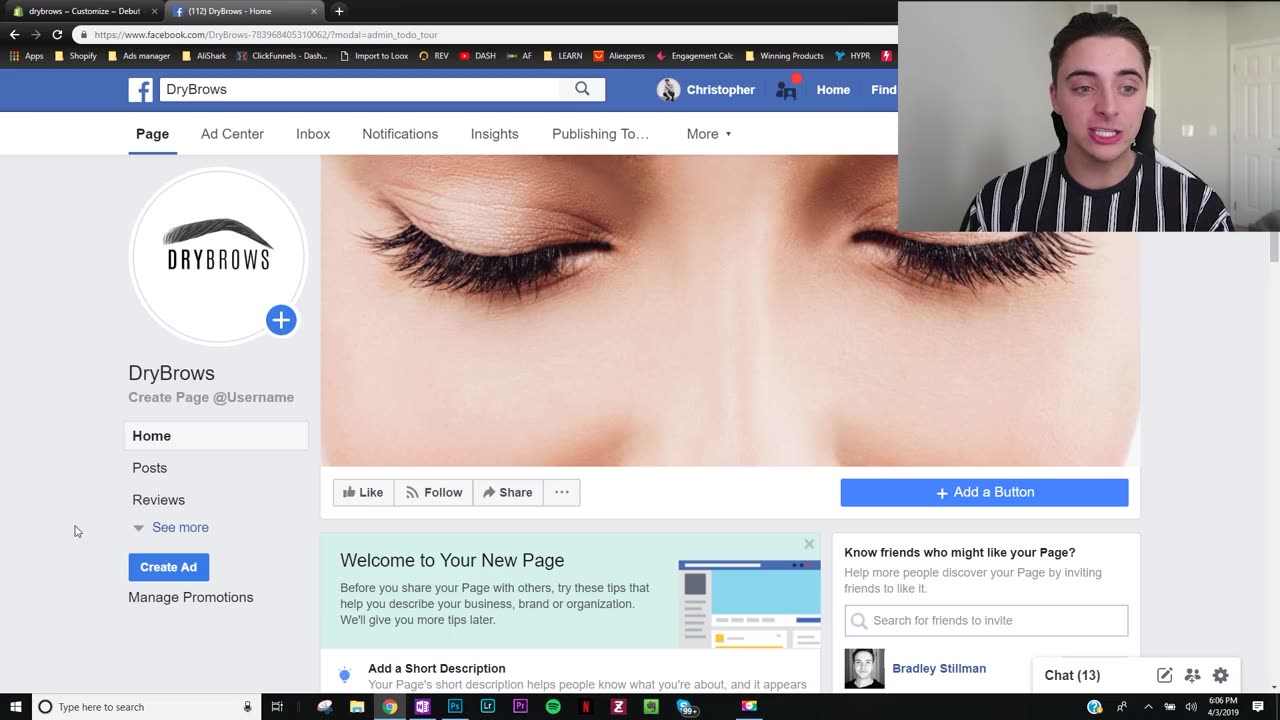Click the Windows Type here to search box

click(144, 707)
